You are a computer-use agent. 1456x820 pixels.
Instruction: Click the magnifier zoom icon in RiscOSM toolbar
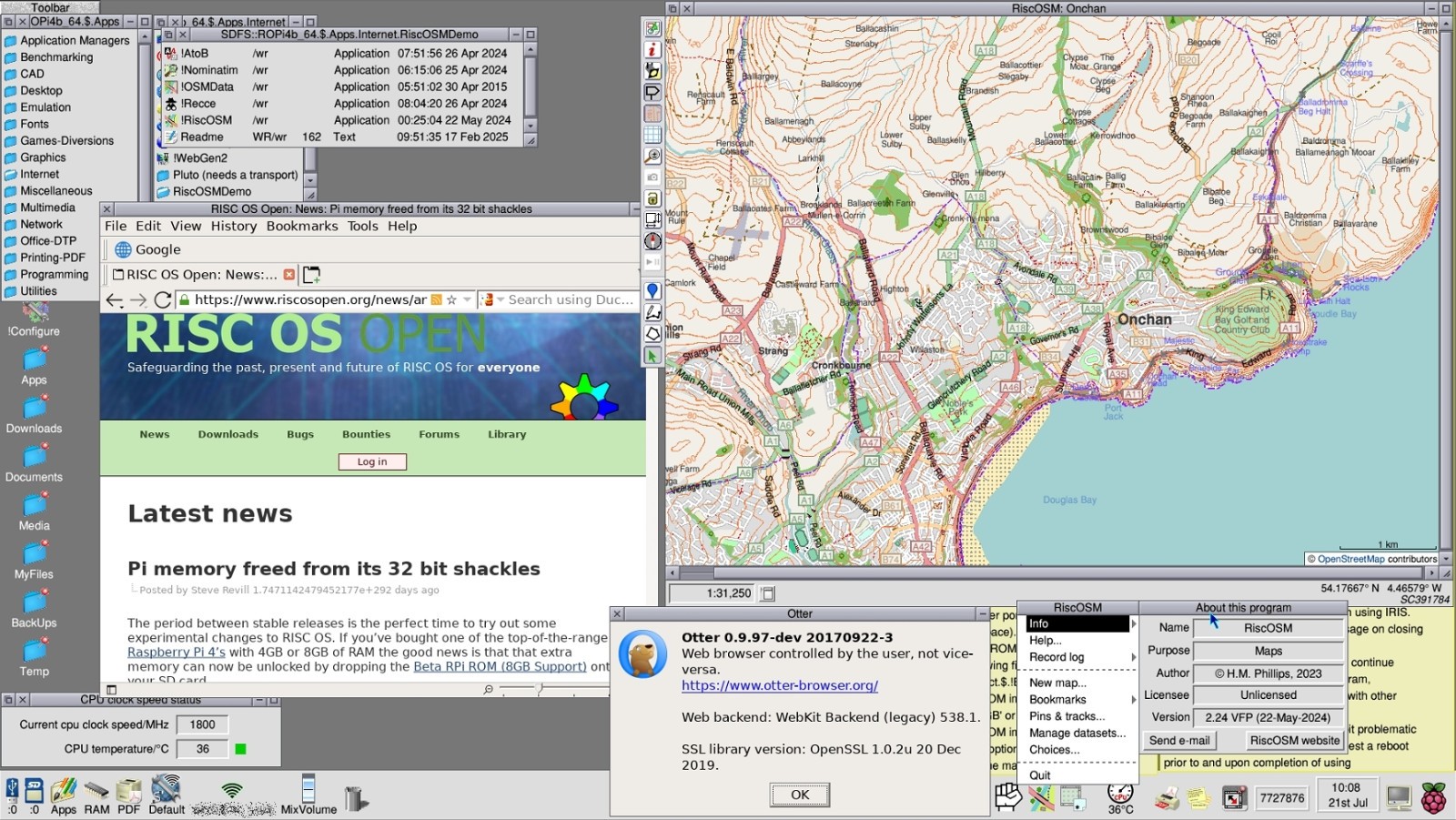652,156
